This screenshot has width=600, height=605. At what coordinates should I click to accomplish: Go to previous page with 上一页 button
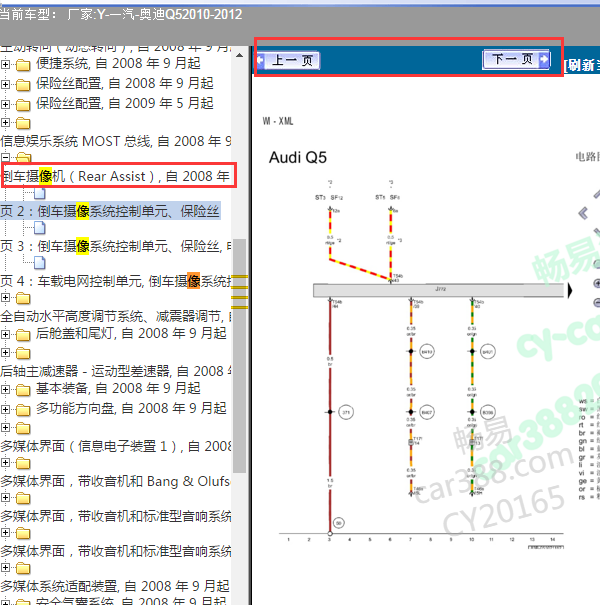(288, 60)
